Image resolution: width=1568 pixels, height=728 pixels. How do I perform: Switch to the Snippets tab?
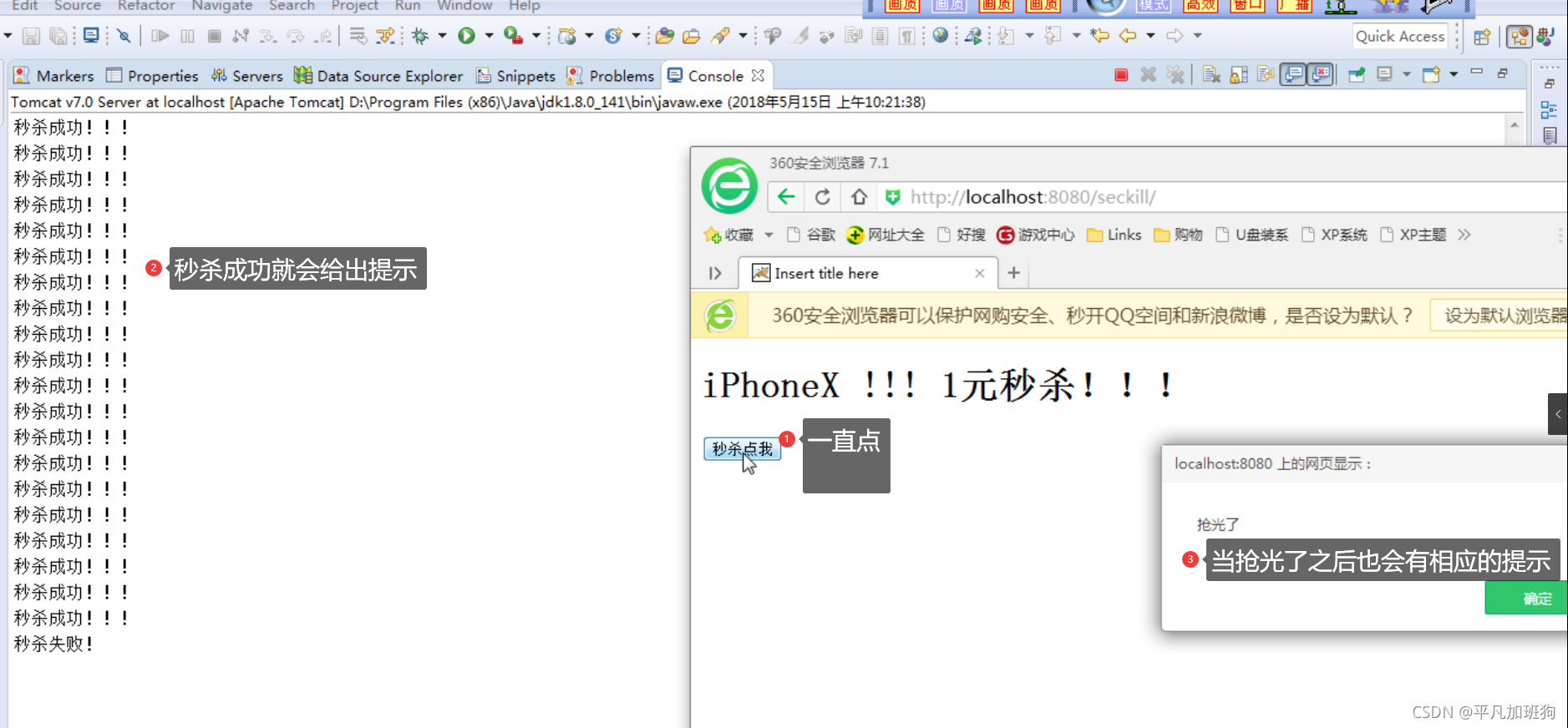tap(515, 76)
